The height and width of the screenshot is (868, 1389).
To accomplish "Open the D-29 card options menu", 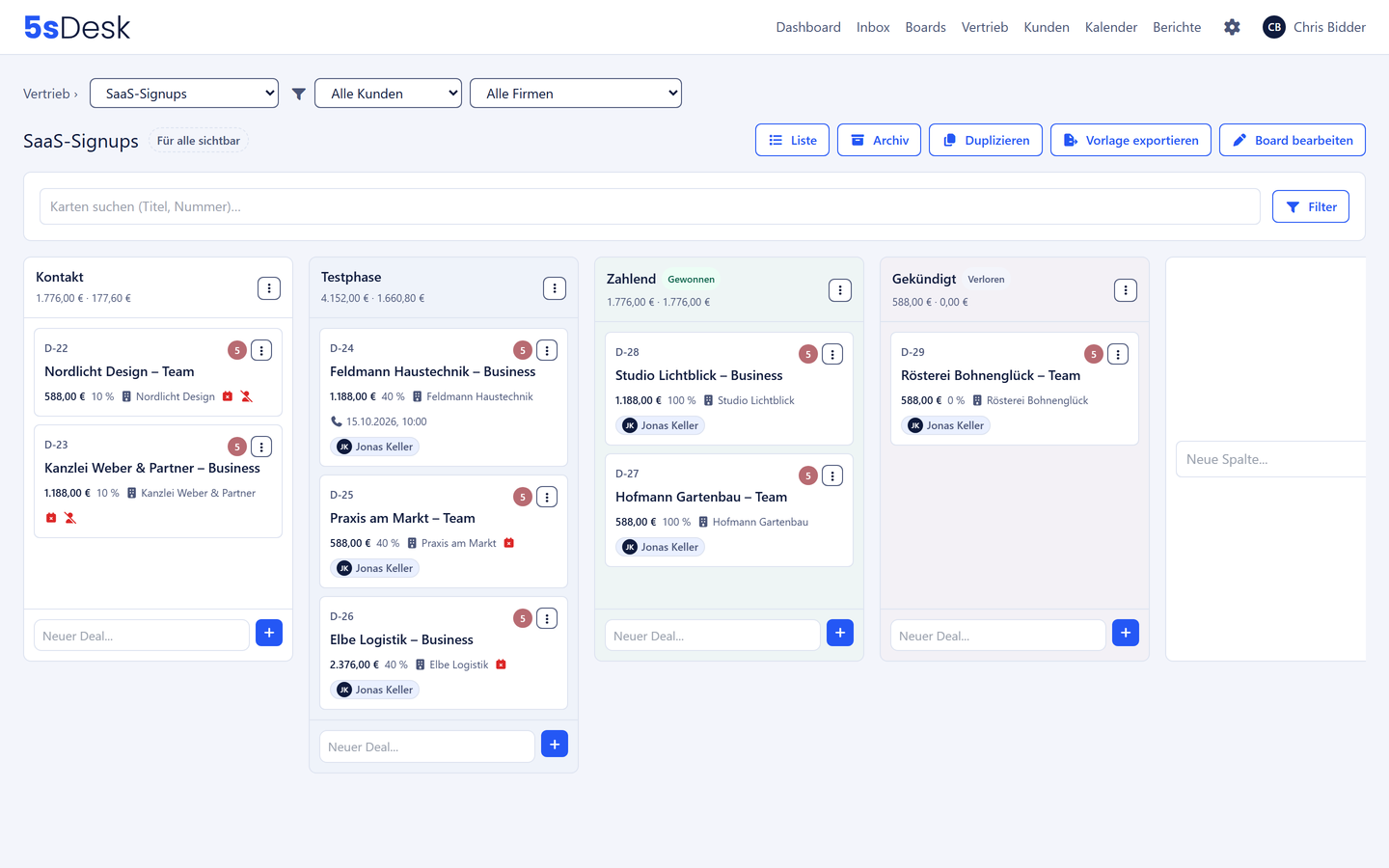I will click(x=1118, y=354).
